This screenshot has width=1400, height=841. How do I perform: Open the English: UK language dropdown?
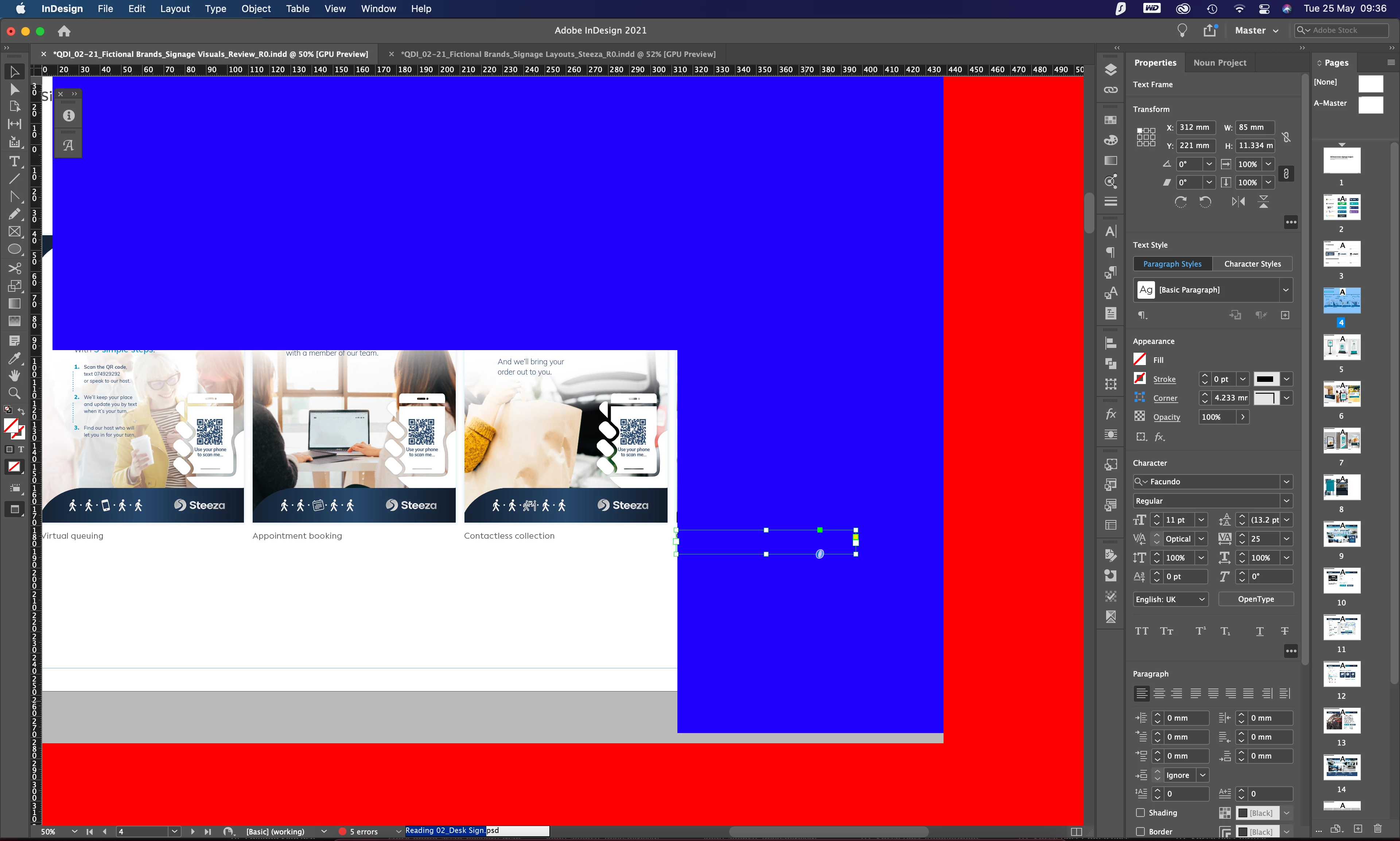point(1170,599)
